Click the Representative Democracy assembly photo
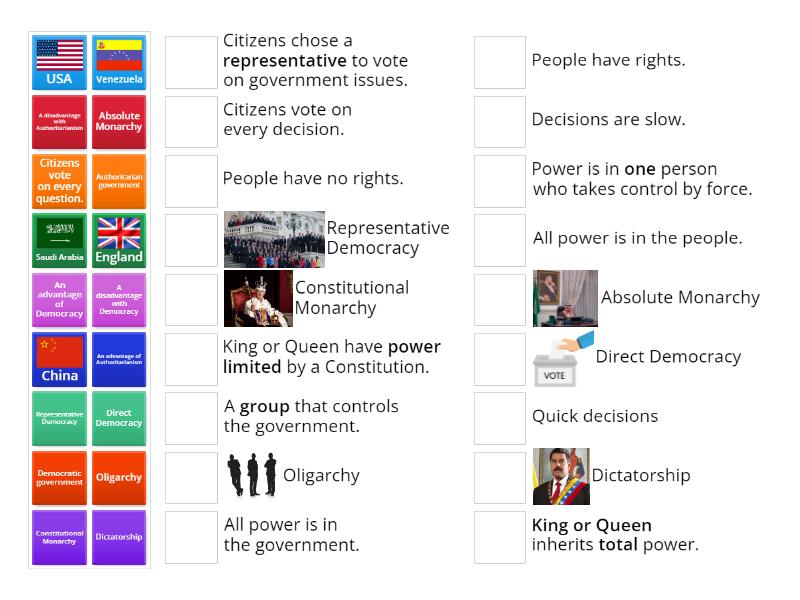The height and width of the screenshot is (600, 800). click(273, 239)
